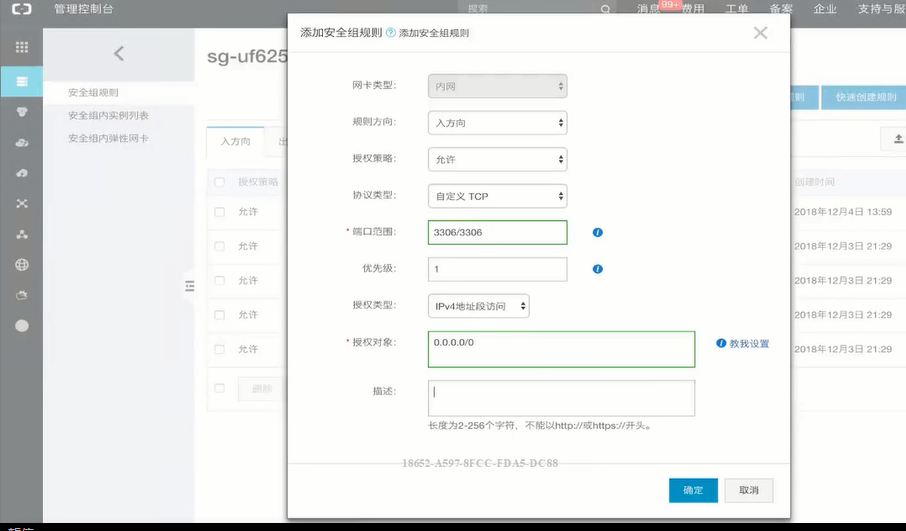Viewport: 906px width, 531px height.
Task: Open the 授权策略 dropdown showing 允许
Action: pos(497,159)
